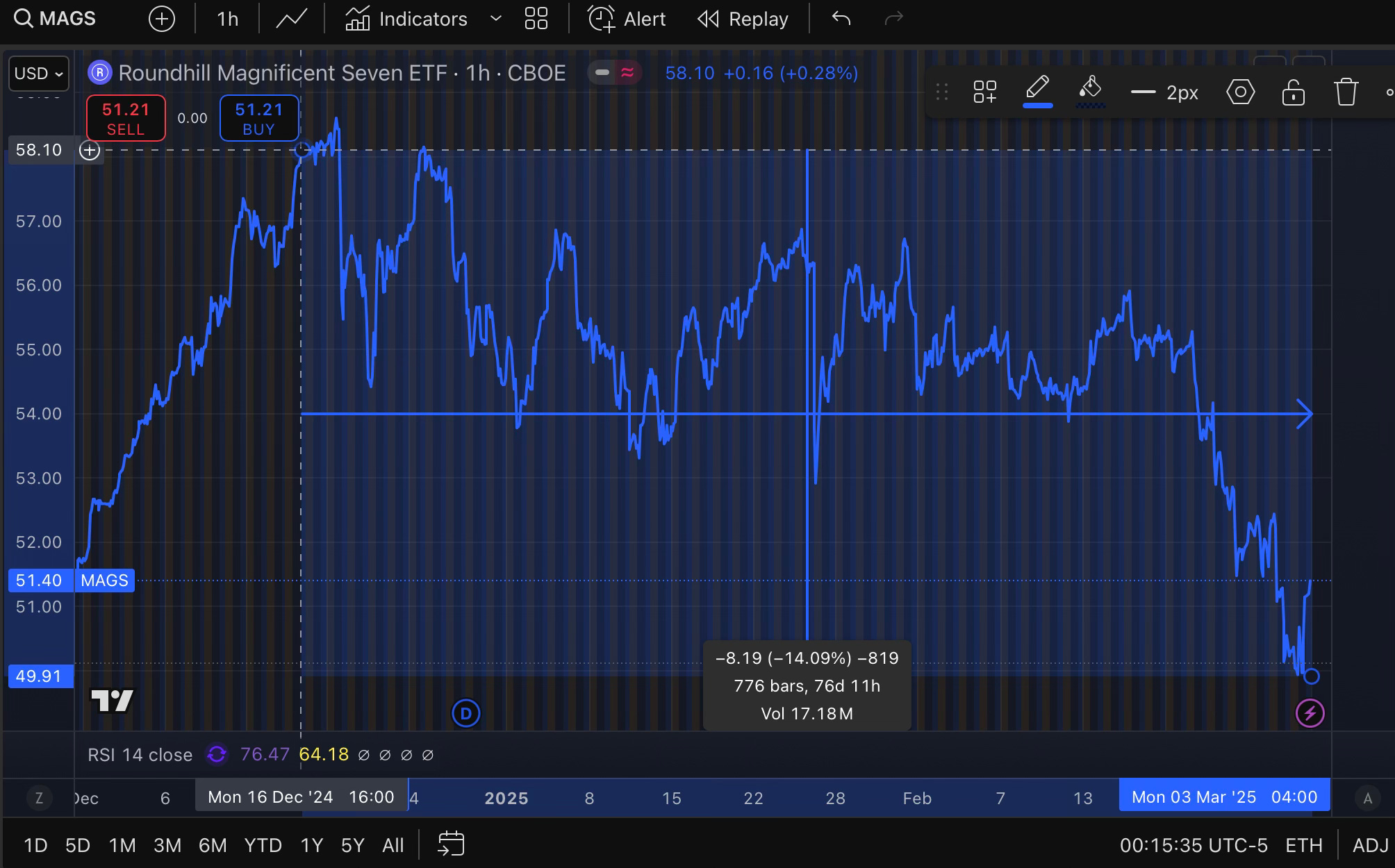Toggle ETH extended trading hours
The width and height of the screenshot is (1395, 868).
1304,845
